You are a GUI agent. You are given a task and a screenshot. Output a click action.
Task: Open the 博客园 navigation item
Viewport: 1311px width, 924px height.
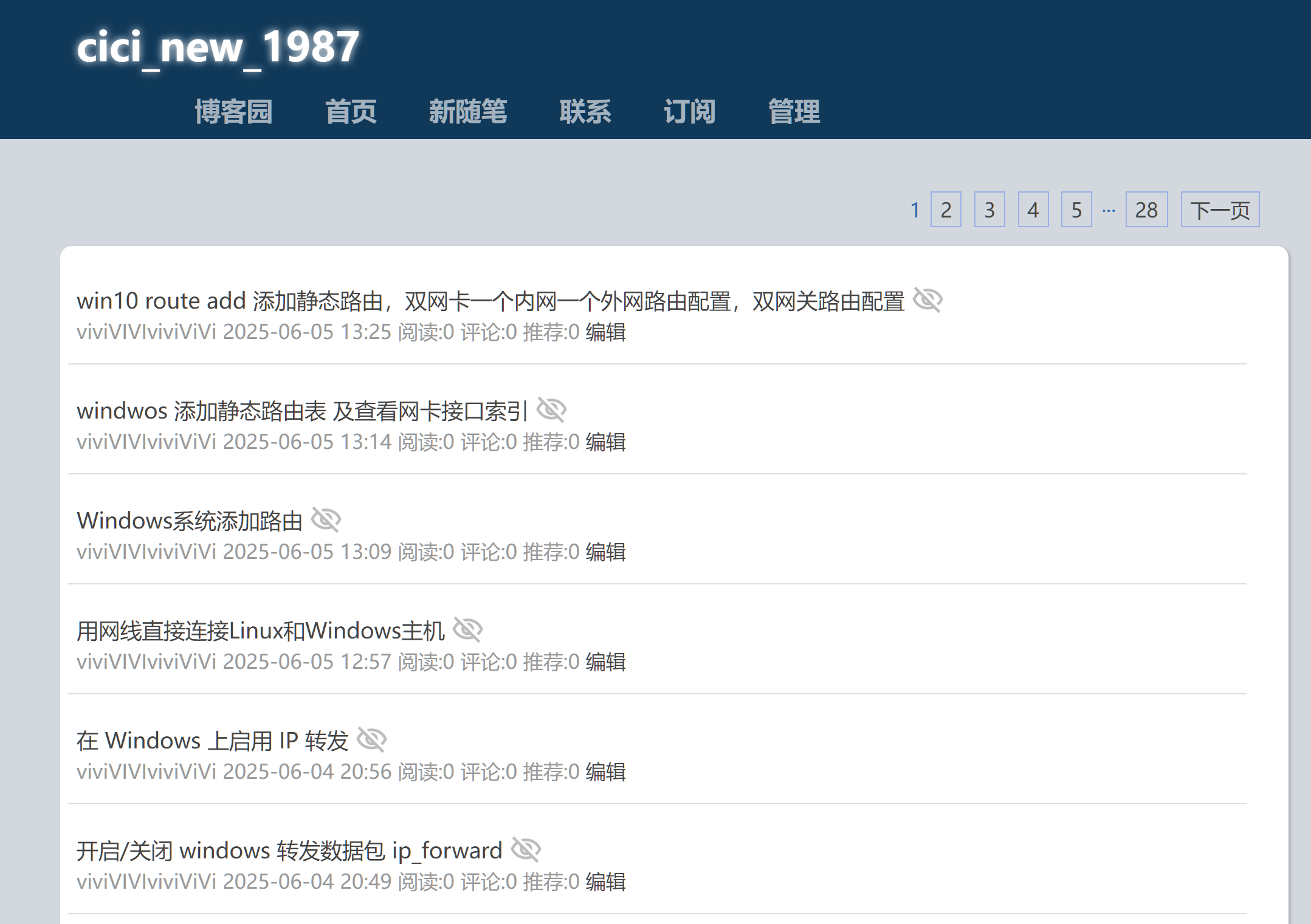(x=233, y=112)
